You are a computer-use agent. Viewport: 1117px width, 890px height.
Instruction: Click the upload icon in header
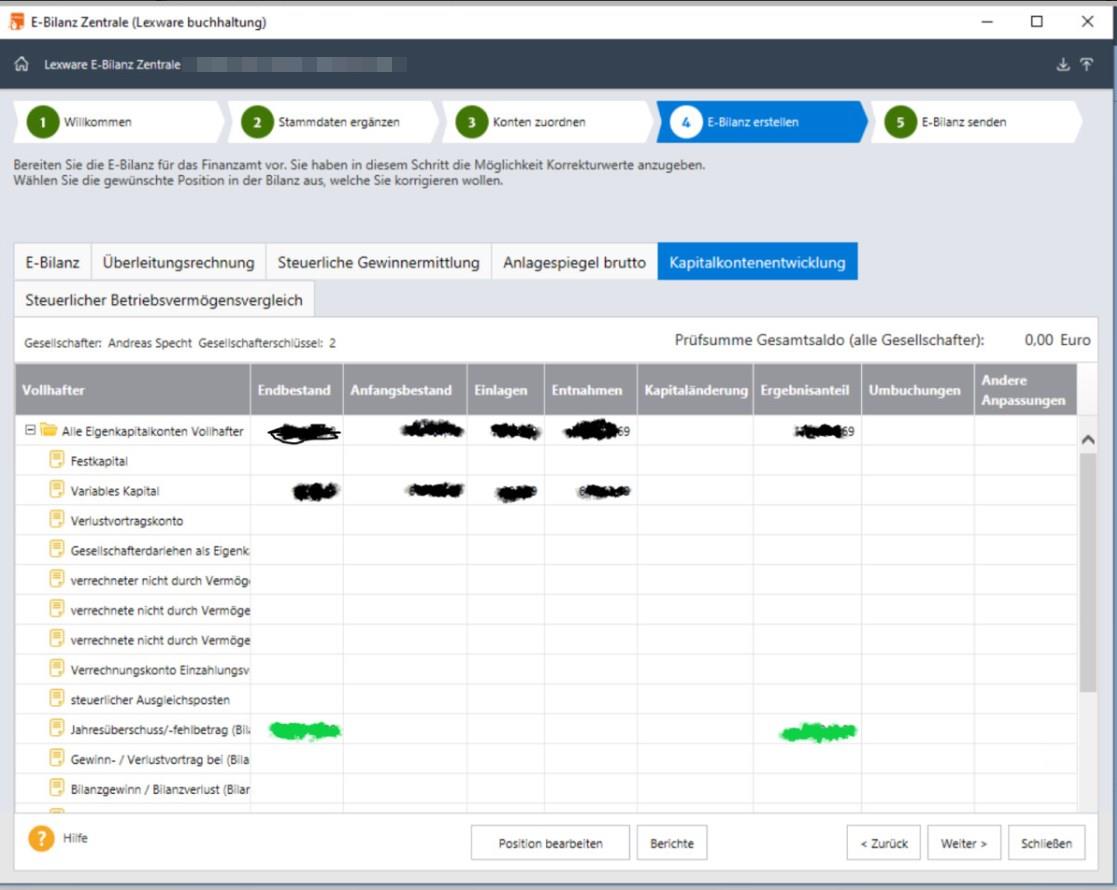tap(1087, 65)
